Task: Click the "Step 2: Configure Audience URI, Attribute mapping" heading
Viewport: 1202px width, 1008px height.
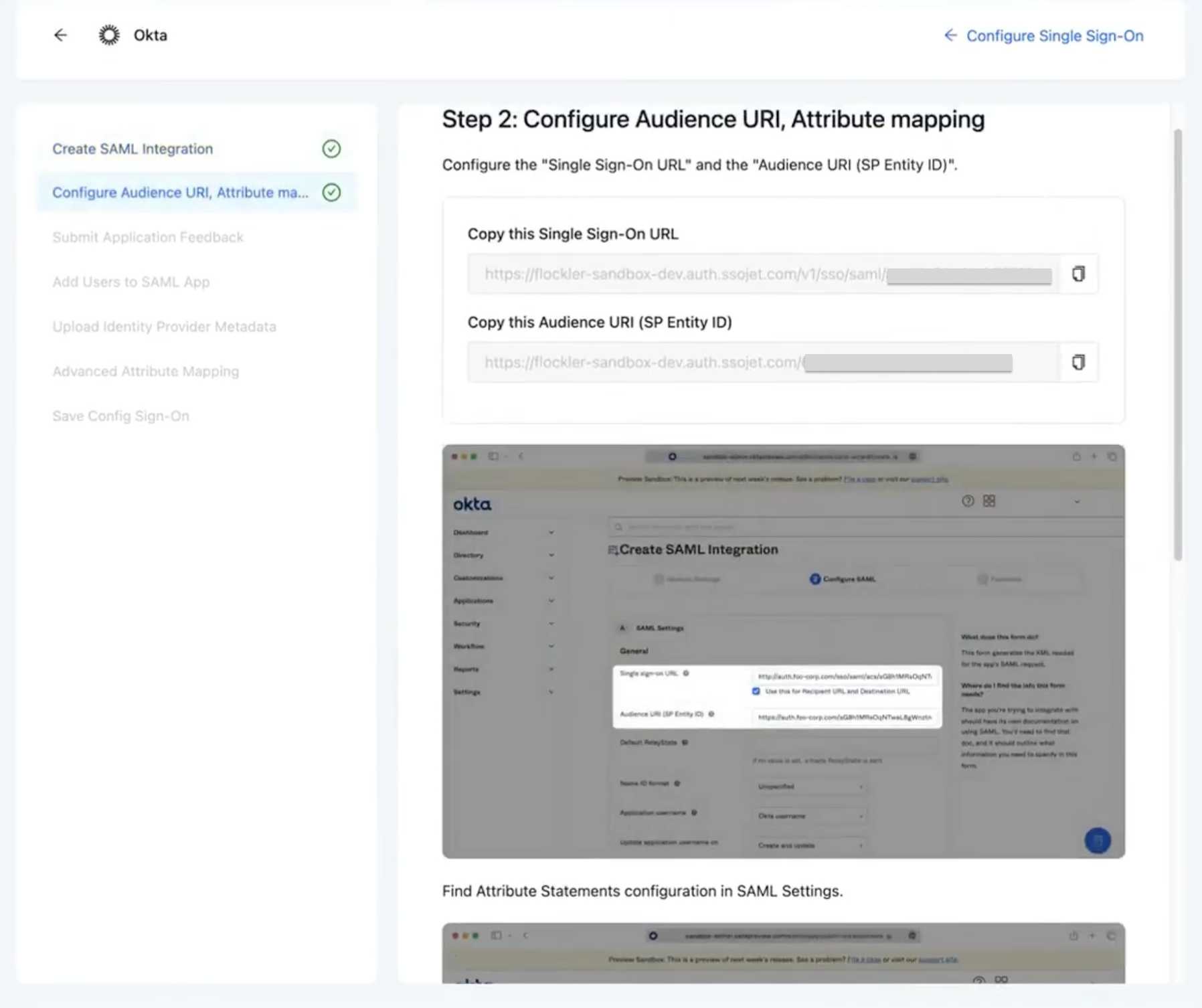Action: pos(713,119)
